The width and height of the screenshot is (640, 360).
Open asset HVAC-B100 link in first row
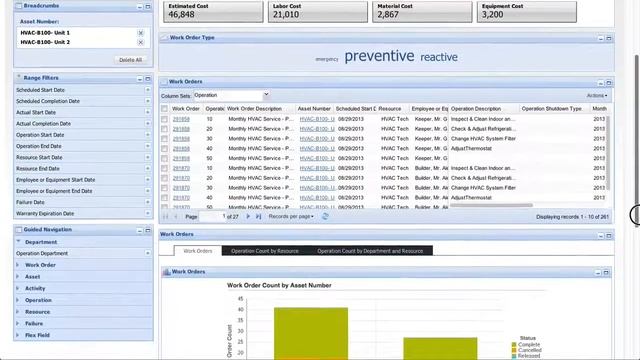(317, 119)
